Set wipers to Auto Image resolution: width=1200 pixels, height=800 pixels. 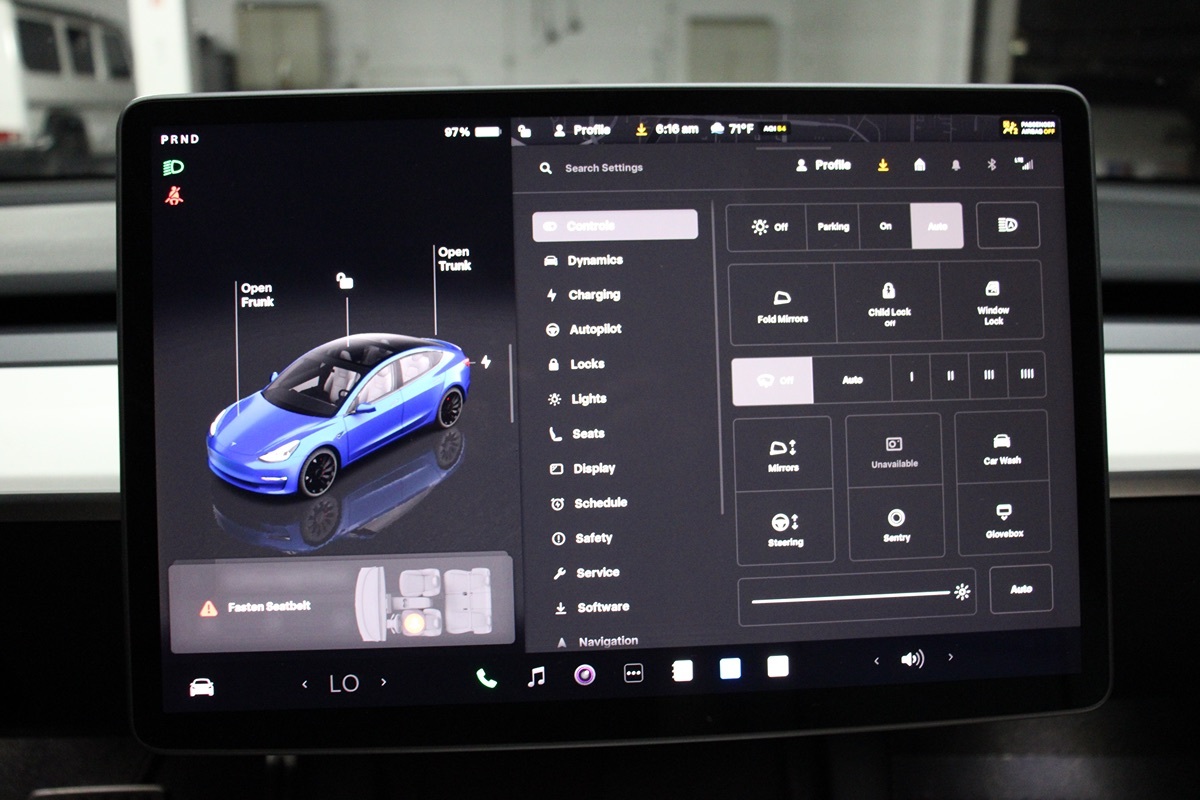click(852, 380)
